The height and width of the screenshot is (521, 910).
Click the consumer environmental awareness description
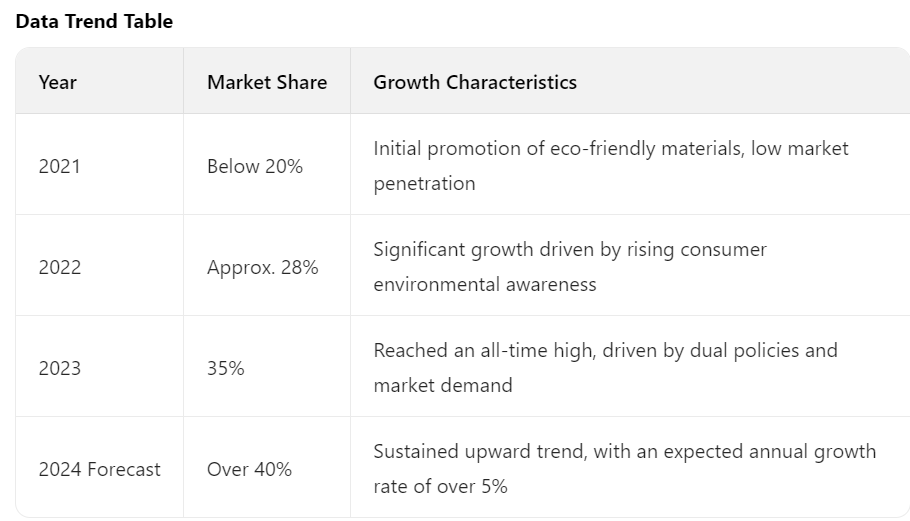570,267
